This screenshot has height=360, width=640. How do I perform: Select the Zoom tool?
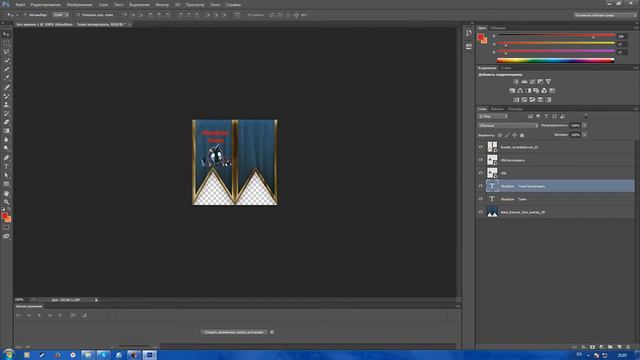(6, 202)
